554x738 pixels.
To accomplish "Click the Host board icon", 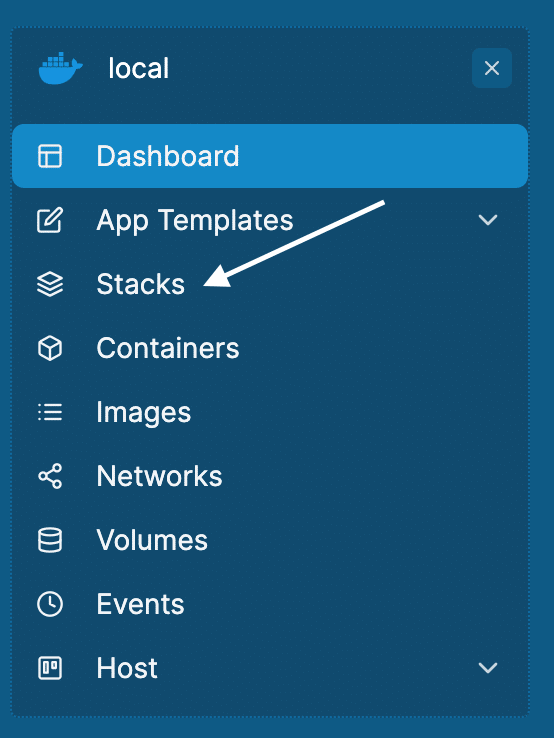I will [x=50, y=668].
